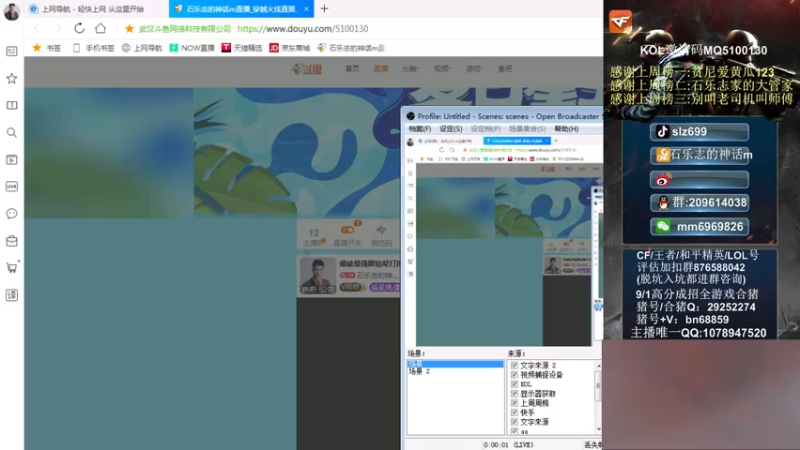
Task: Open the 上网导航 bookmark
Action: pos(142,48)
